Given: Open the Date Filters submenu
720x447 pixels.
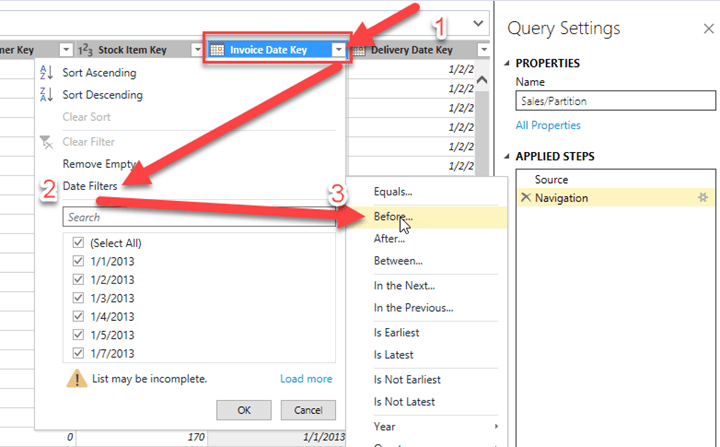Looking at the screenshot, I should click(90, 186).
